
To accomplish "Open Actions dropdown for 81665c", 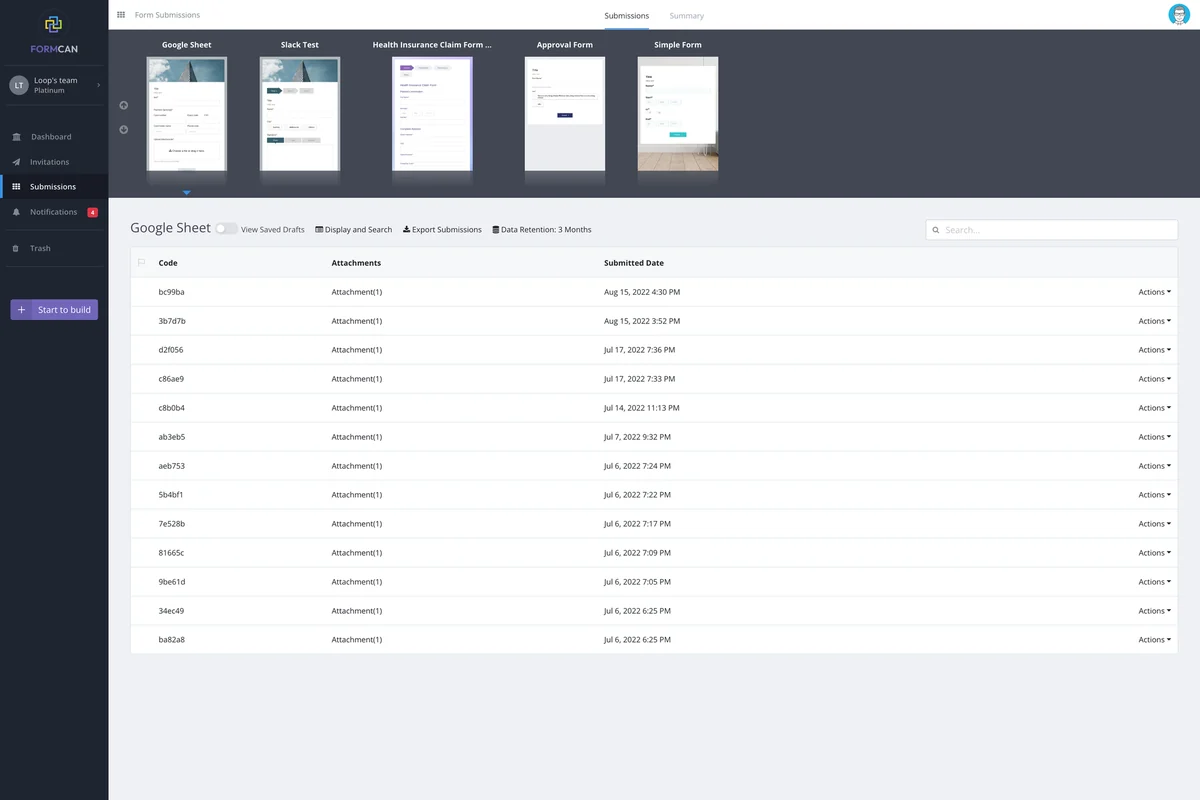I will click(x=1155, y=553).
